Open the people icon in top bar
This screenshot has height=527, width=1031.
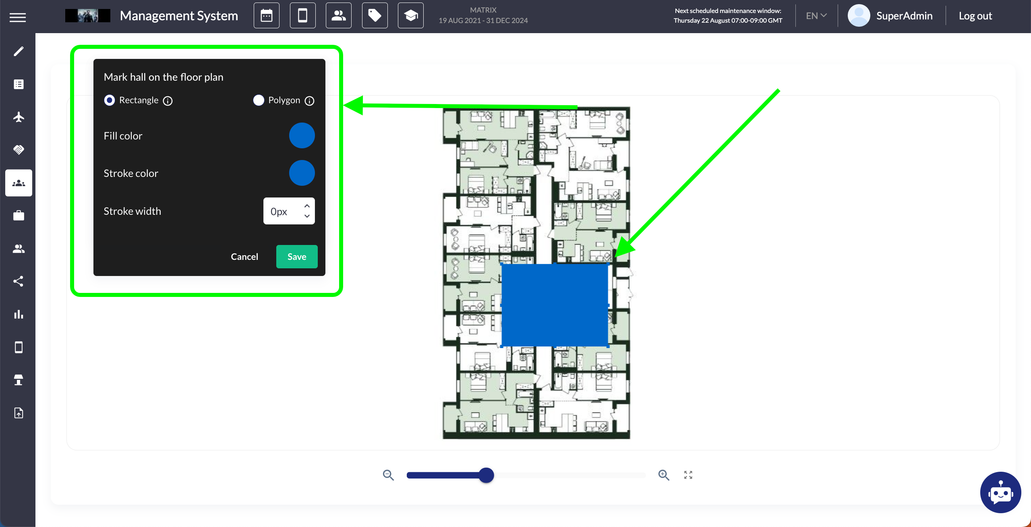[x=339, y=16]
